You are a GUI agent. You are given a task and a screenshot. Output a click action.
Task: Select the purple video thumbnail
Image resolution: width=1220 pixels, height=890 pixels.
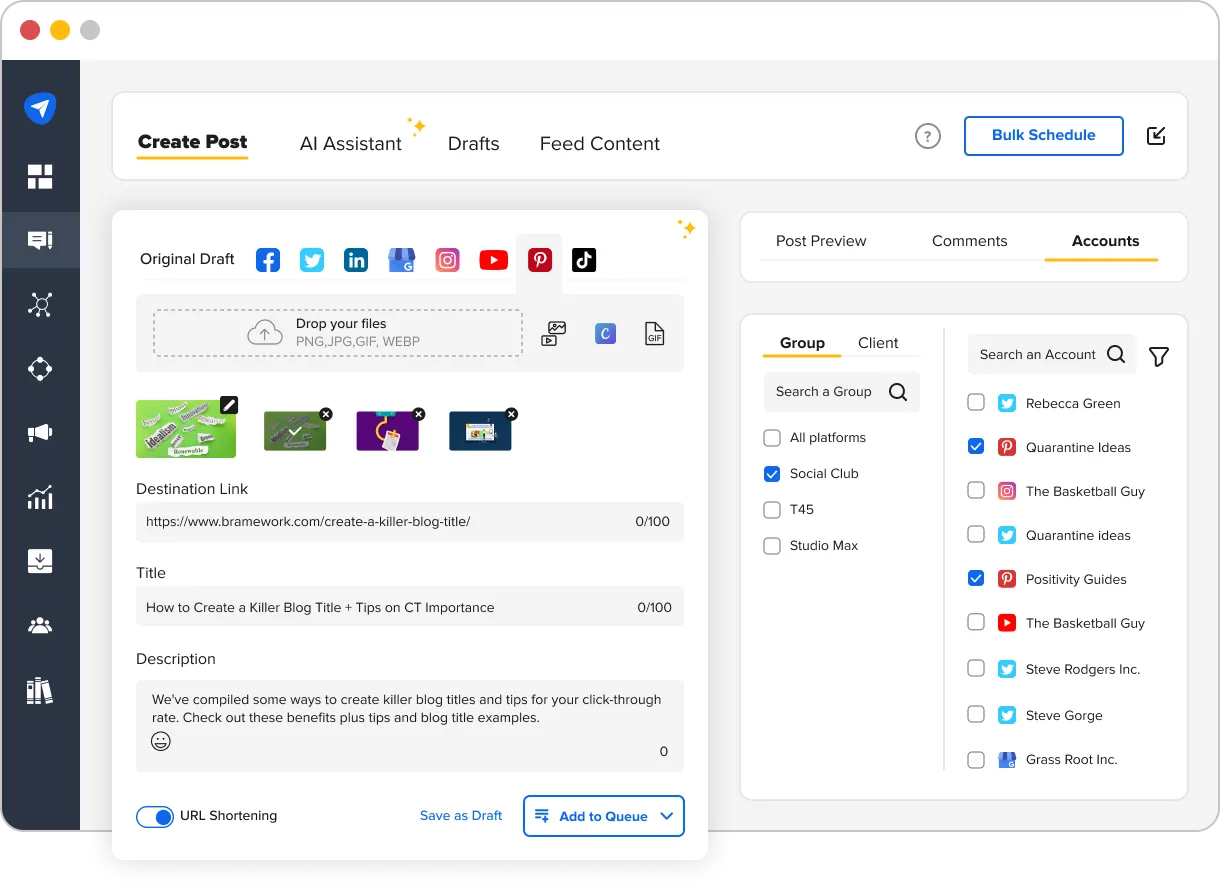(x=388, y=428)
